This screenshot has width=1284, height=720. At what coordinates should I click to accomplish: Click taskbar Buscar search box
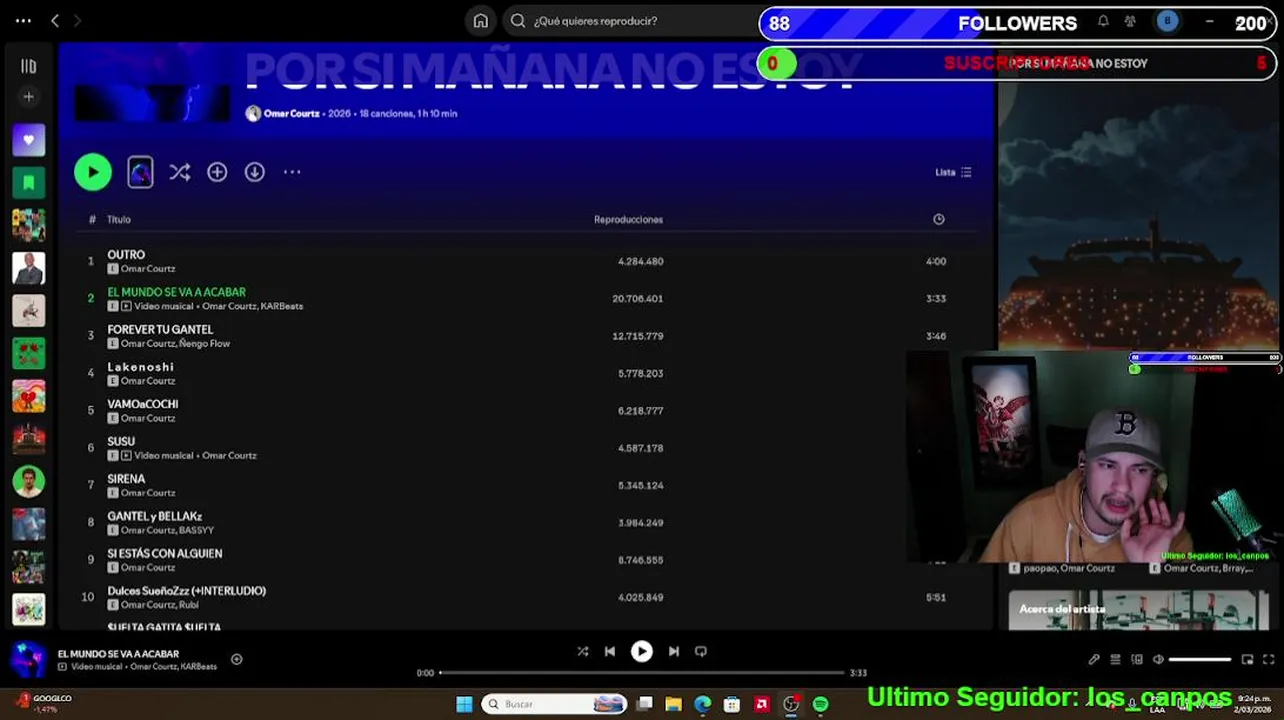pos(555,704)
